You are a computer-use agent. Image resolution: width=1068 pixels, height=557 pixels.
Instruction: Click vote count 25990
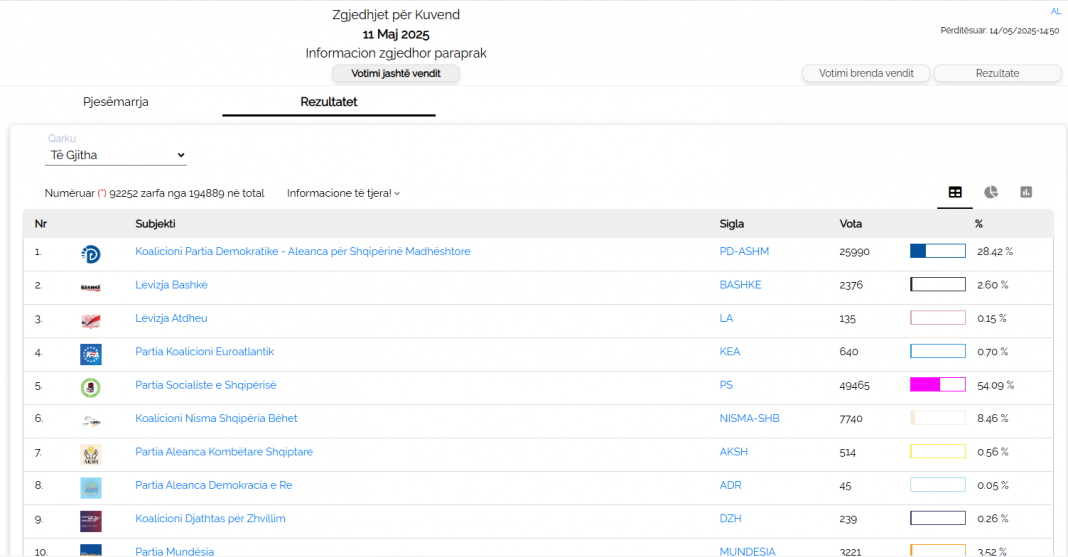pyautogui.click(x=854, y=252)
